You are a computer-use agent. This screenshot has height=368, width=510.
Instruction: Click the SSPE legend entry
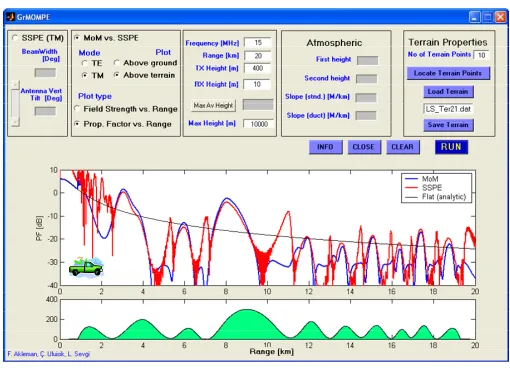(423, 188)
